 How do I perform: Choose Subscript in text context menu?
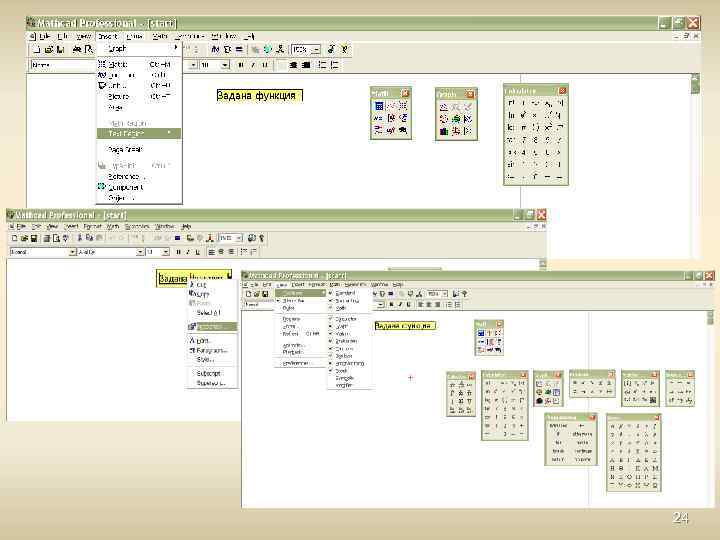212,373
